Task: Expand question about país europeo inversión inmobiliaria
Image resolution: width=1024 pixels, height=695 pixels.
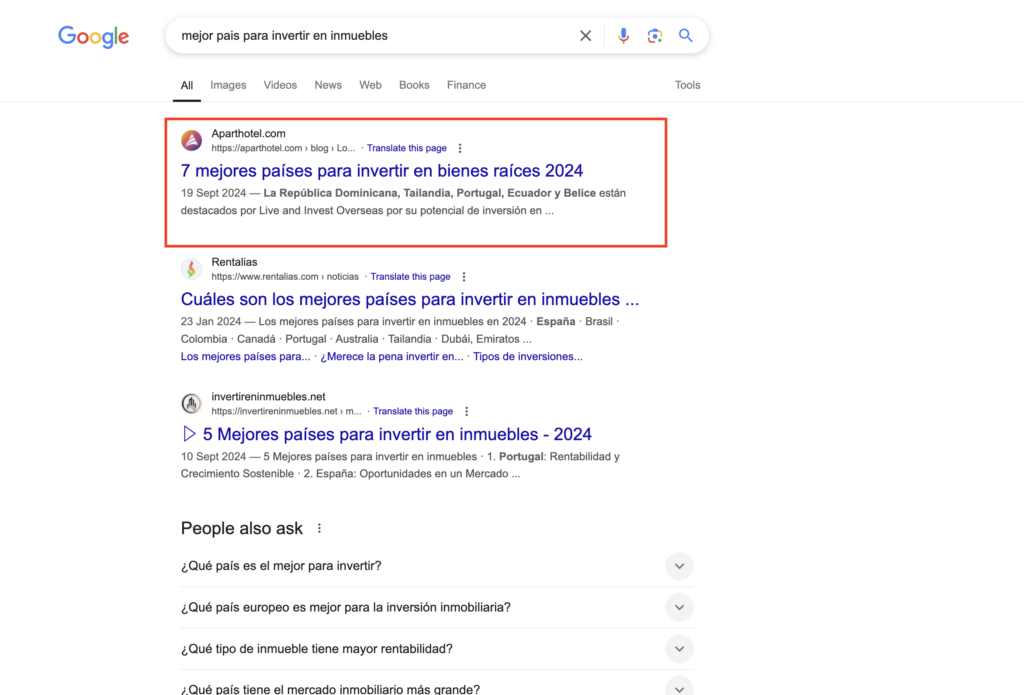Action: click(437, 607)
